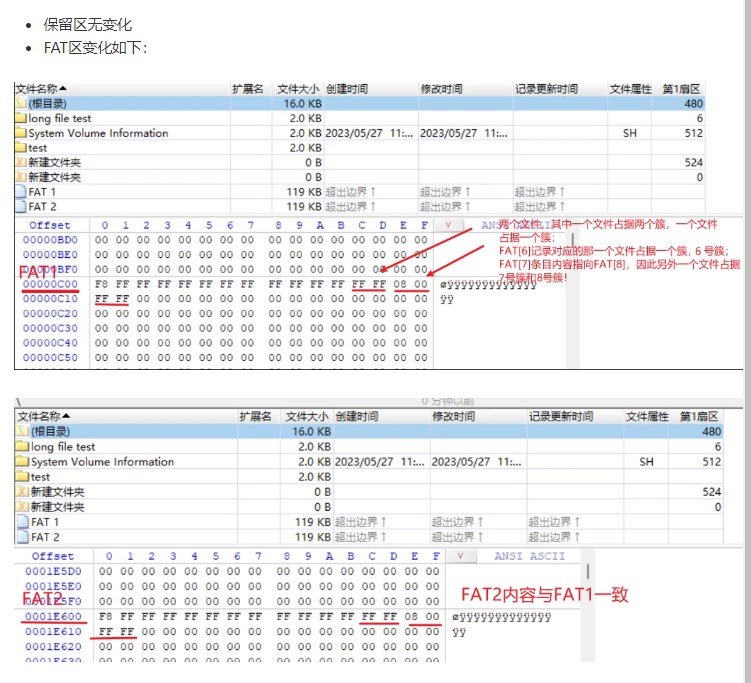Image resolution: width=751 pixels, height=683 pixels.
Task: Sort by 文件名称 column header in FAT2 screenshot
Action: point(44,416)
